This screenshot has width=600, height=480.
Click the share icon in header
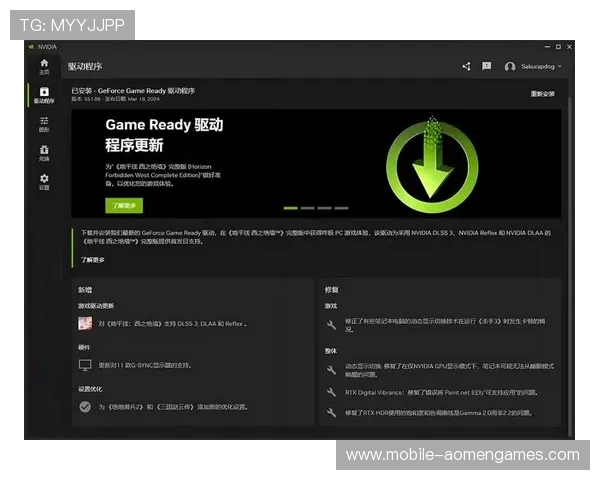pyautogui.click(x=466, y=67)
